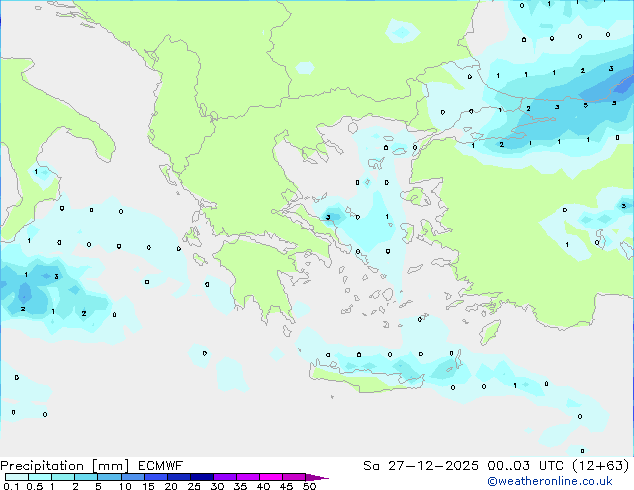This screenshot has height=490, width=634.
Task: Click the legend scale label '0.5'
Action: pyautogui.click(x=35, y=486)
